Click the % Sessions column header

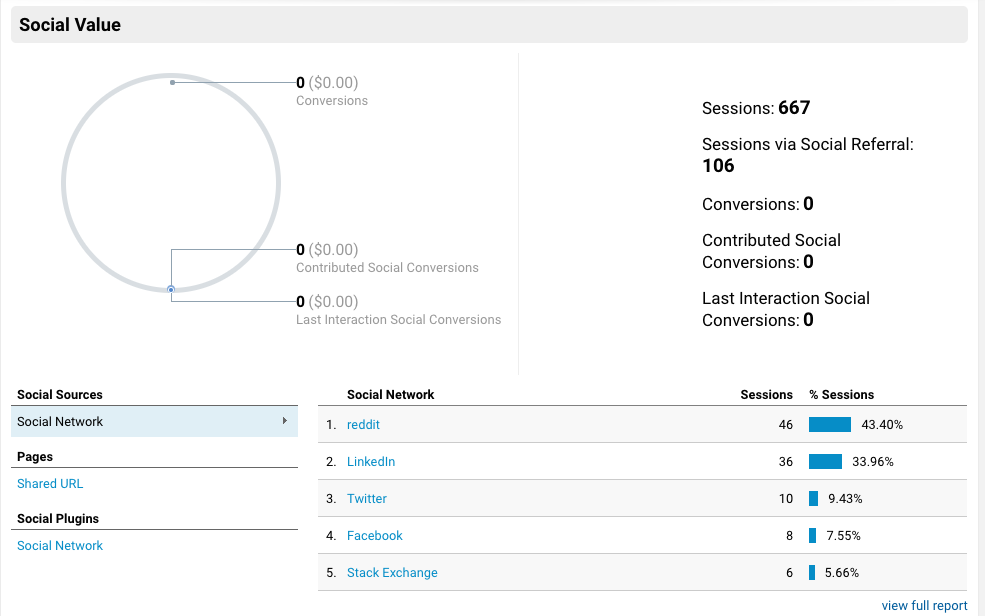[x=841, y=394]
